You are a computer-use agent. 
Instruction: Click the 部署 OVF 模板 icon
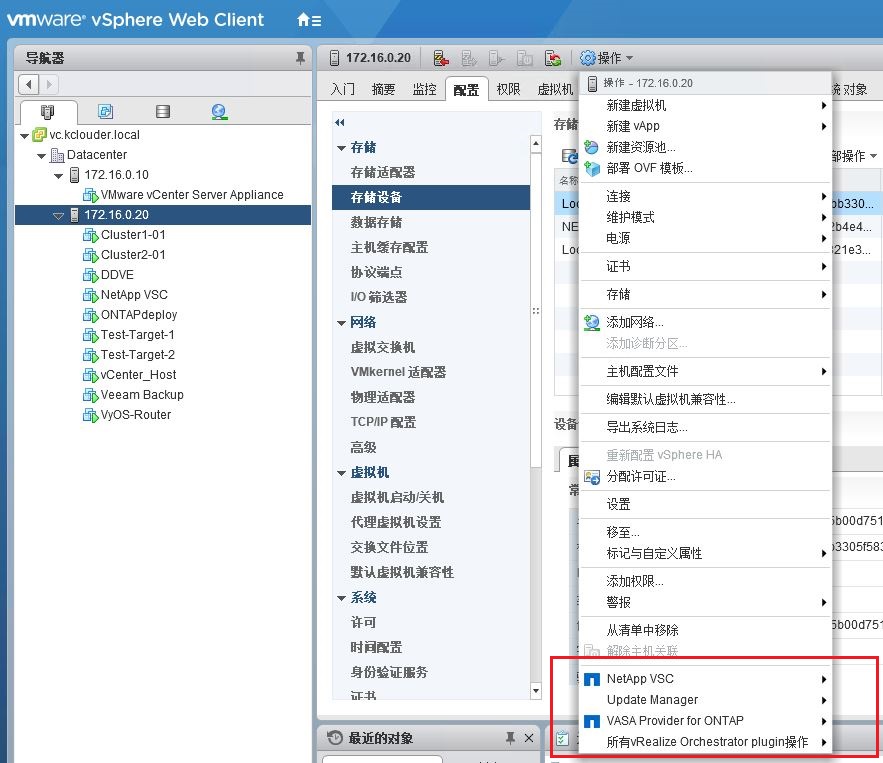pos(592,168)
